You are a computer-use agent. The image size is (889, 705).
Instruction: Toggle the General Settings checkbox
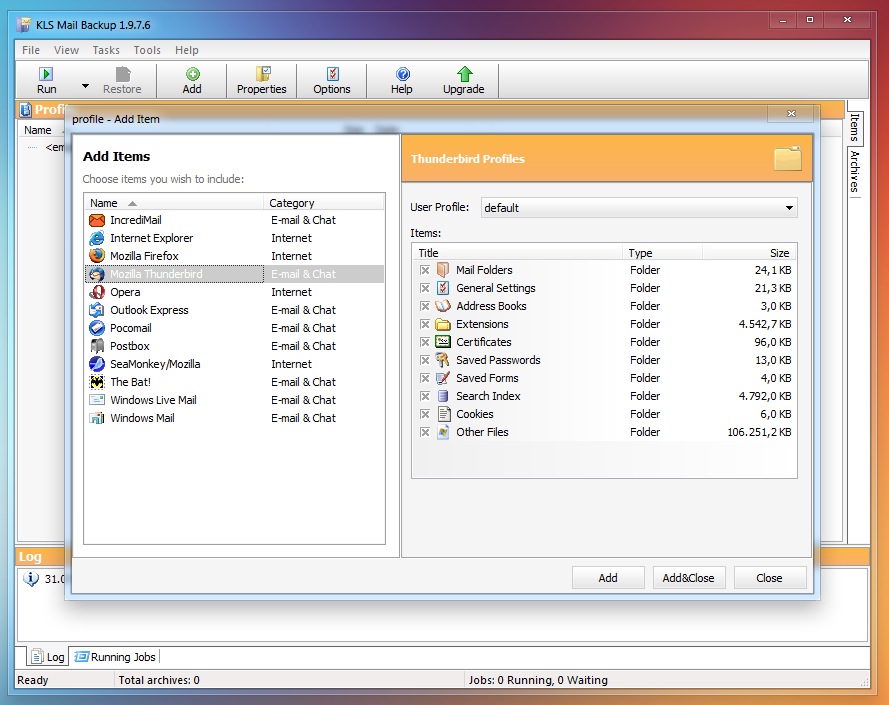coord(425,288)
